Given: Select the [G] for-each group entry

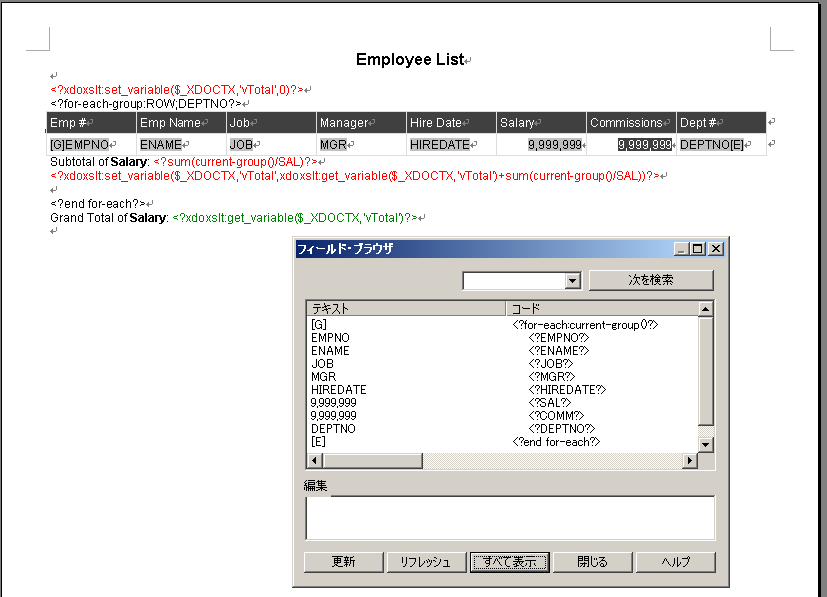Looking at the screenshot, I should click(x=322, y=324).
